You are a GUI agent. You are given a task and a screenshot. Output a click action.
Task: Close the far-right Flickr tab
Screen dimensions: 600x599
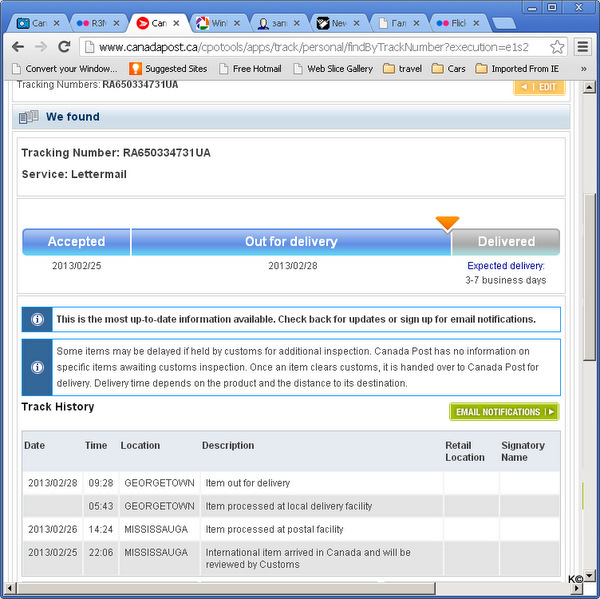click(476, 23)
